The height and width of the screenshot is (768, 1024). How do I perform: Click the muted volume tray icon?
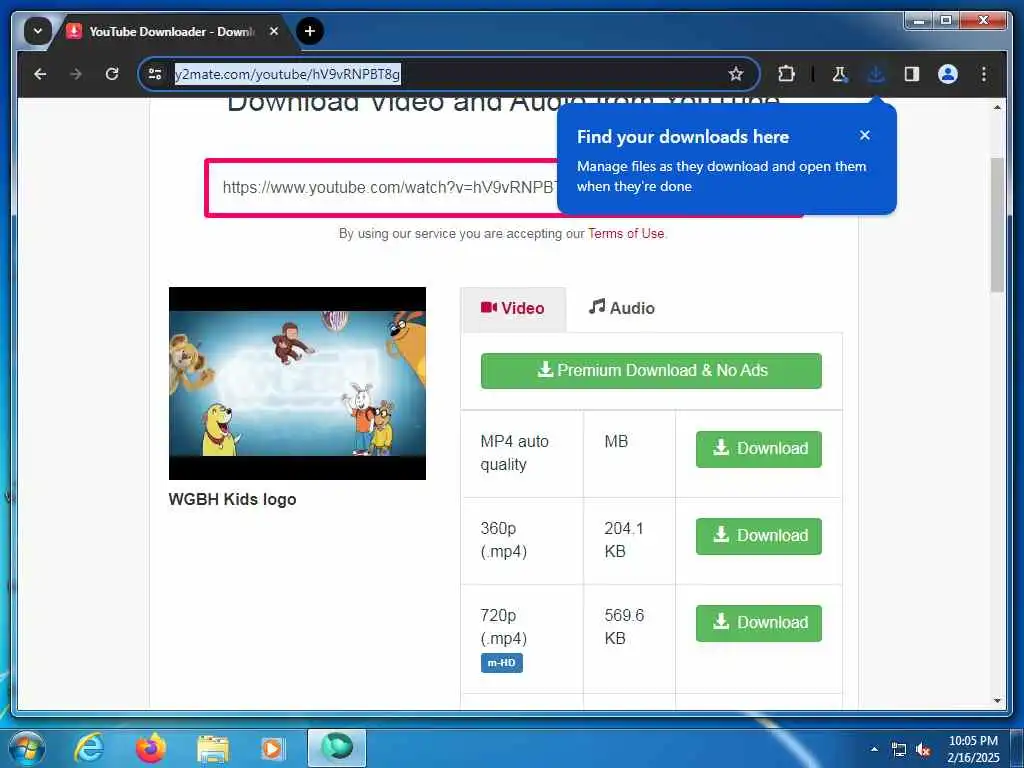(x=923, y=750)
